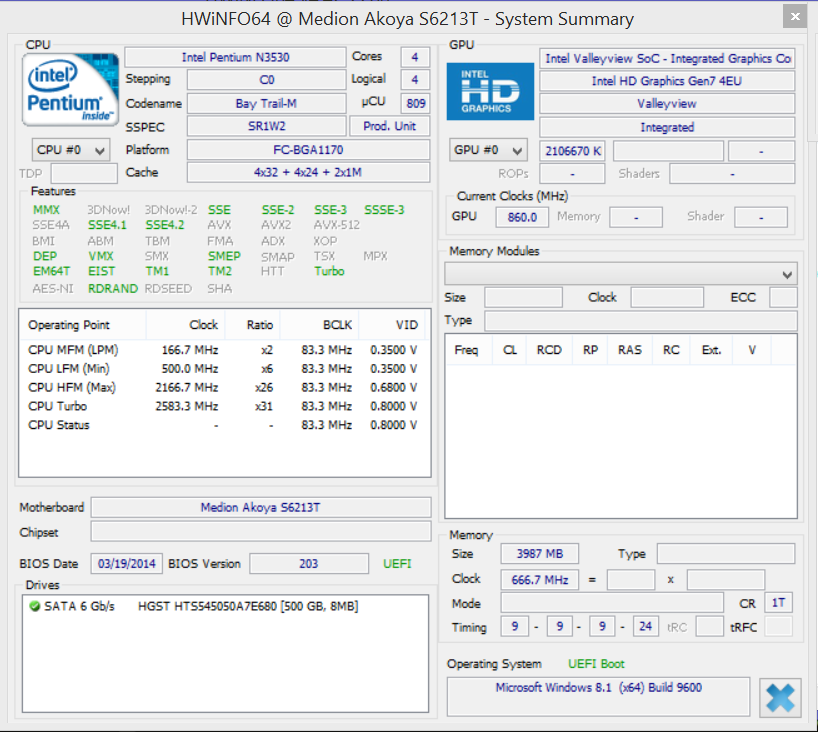Click the Intel HD Graphics logo
Image resolution: width=818 pixels, height=732 pixels.
(489, 91)
